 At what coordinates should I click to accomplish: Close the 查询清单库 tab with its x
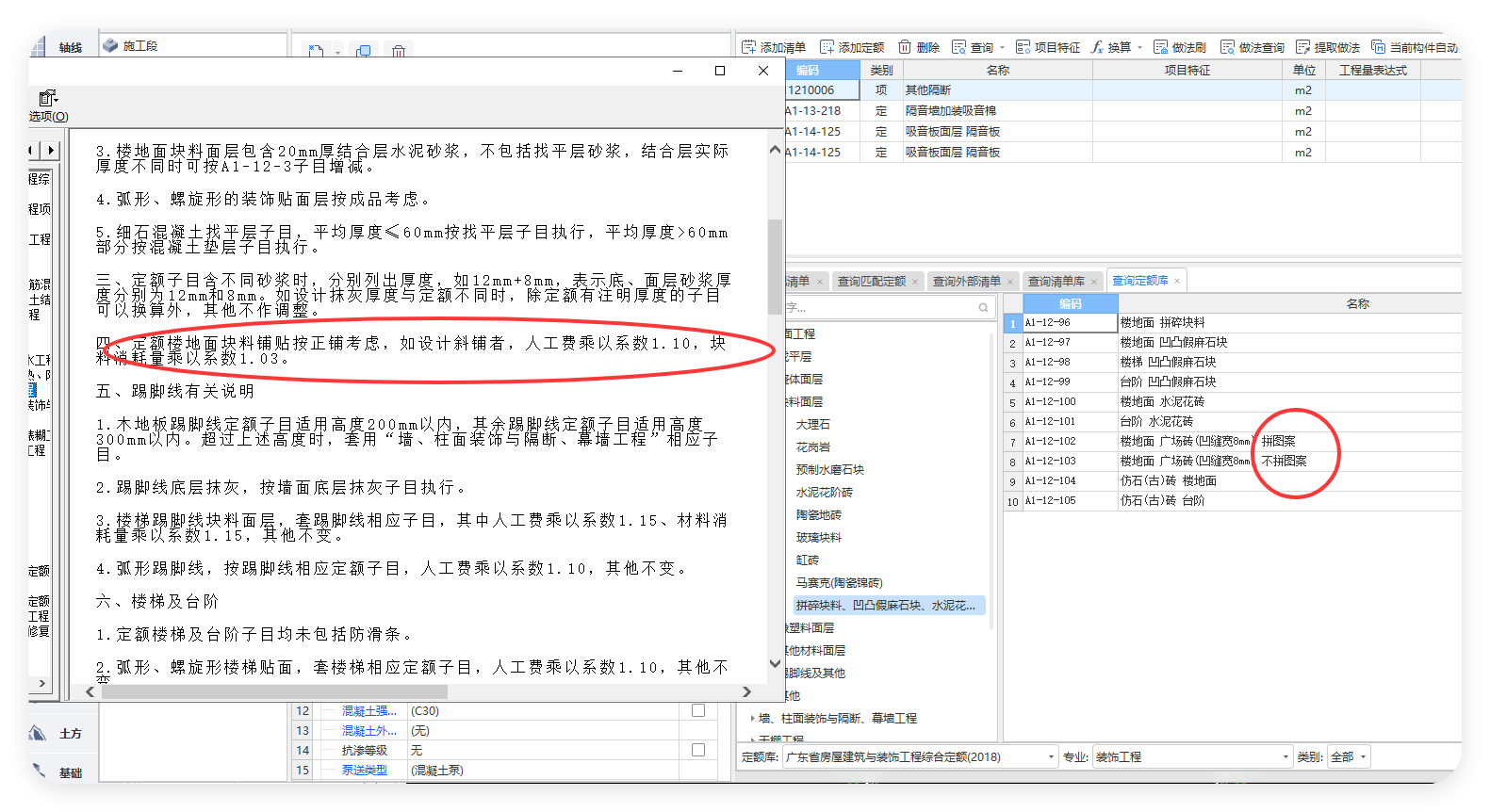(1094, 282)
